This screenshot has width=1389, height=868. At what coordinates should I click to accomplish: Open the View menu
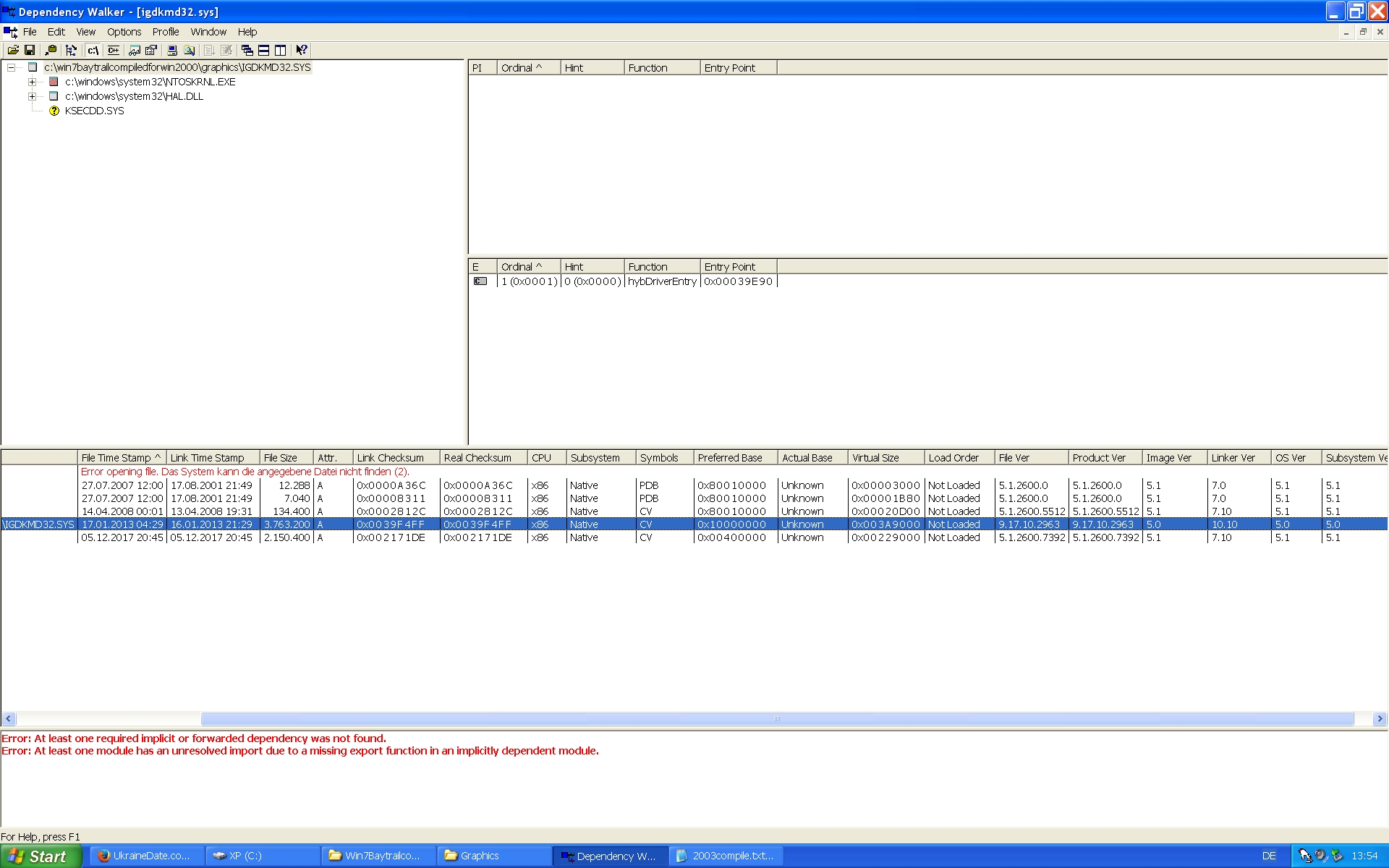(86, 32)
